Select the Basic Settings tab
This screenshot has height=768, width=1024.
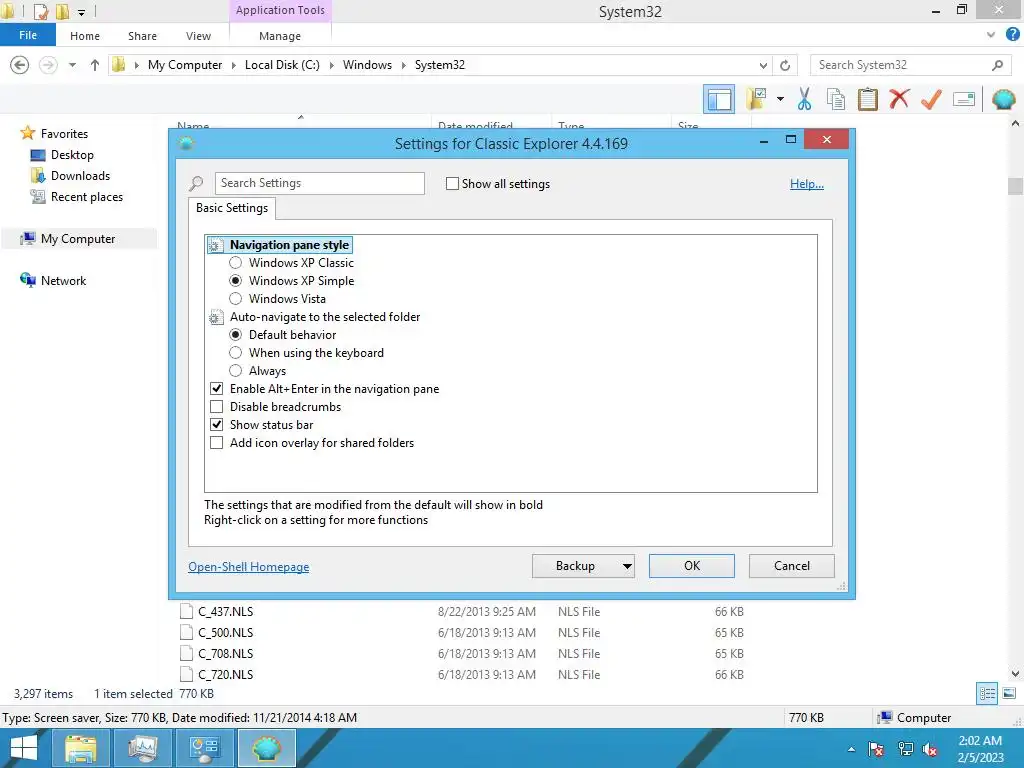232,208
